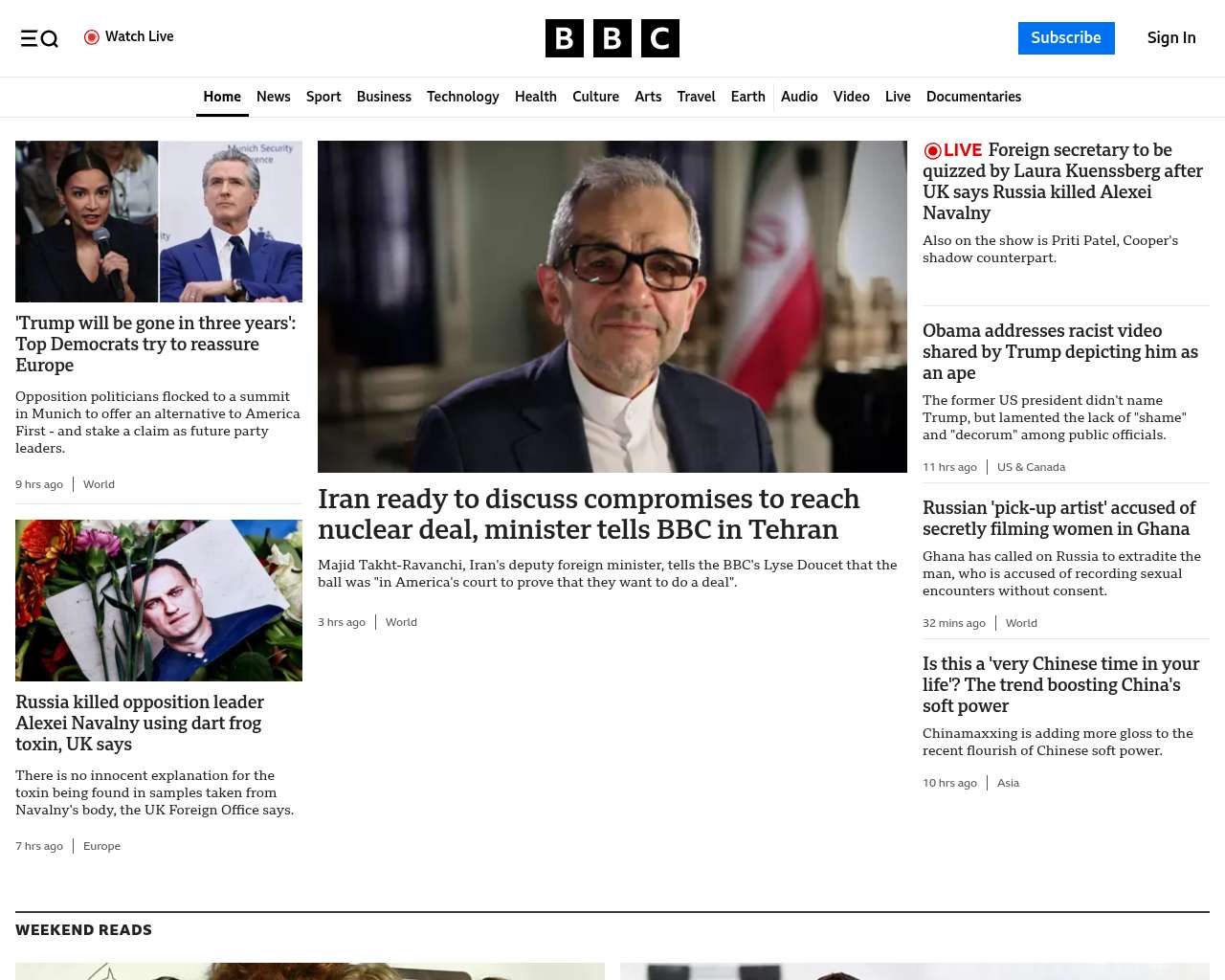The image size is (1225, 980).
Task: Select the Home tab
Action: tap(222, 97)
